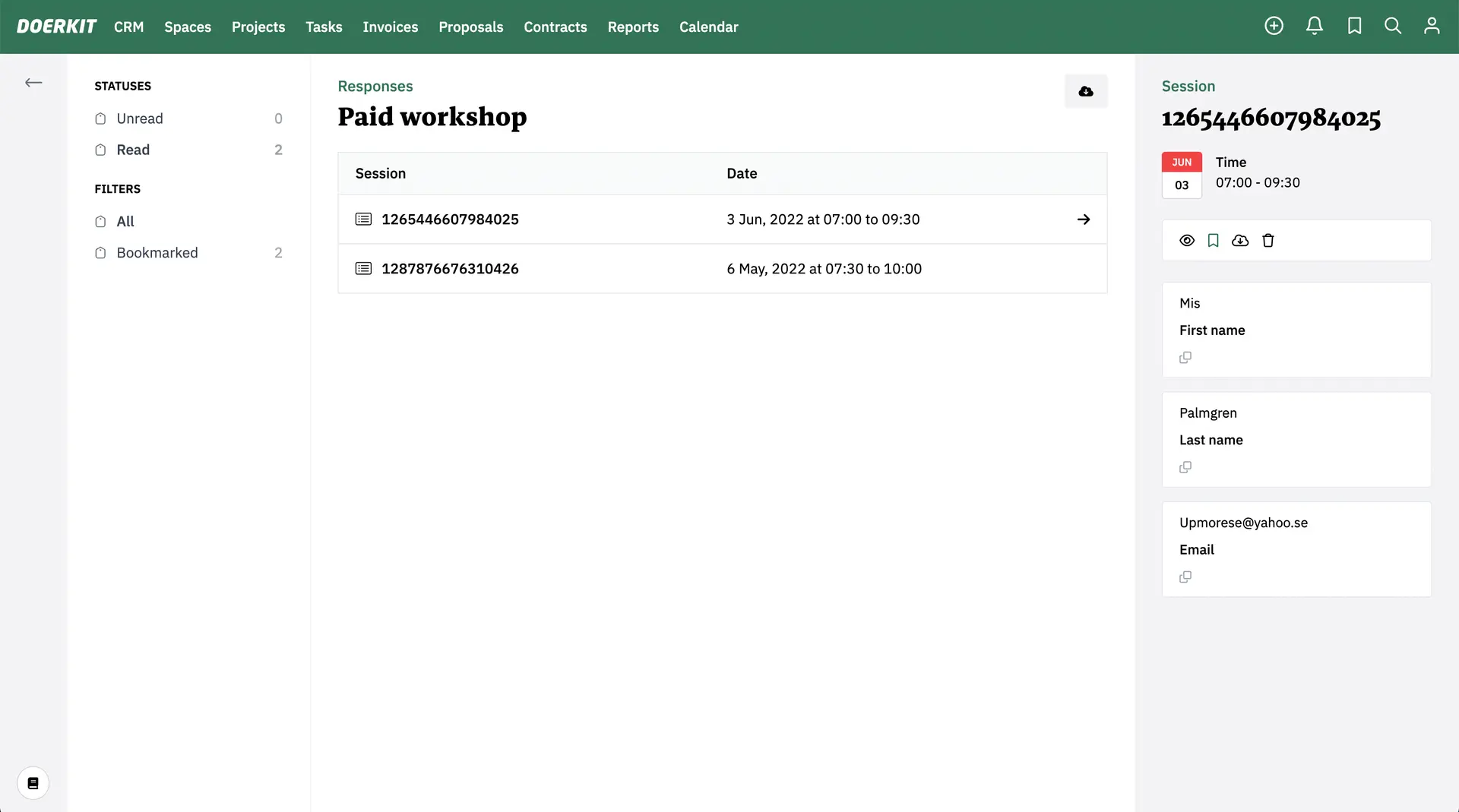The height and width of the screenshot is (812, 1459).
Task: Click the add new plus icon
Action: (x=1274, y=26)
